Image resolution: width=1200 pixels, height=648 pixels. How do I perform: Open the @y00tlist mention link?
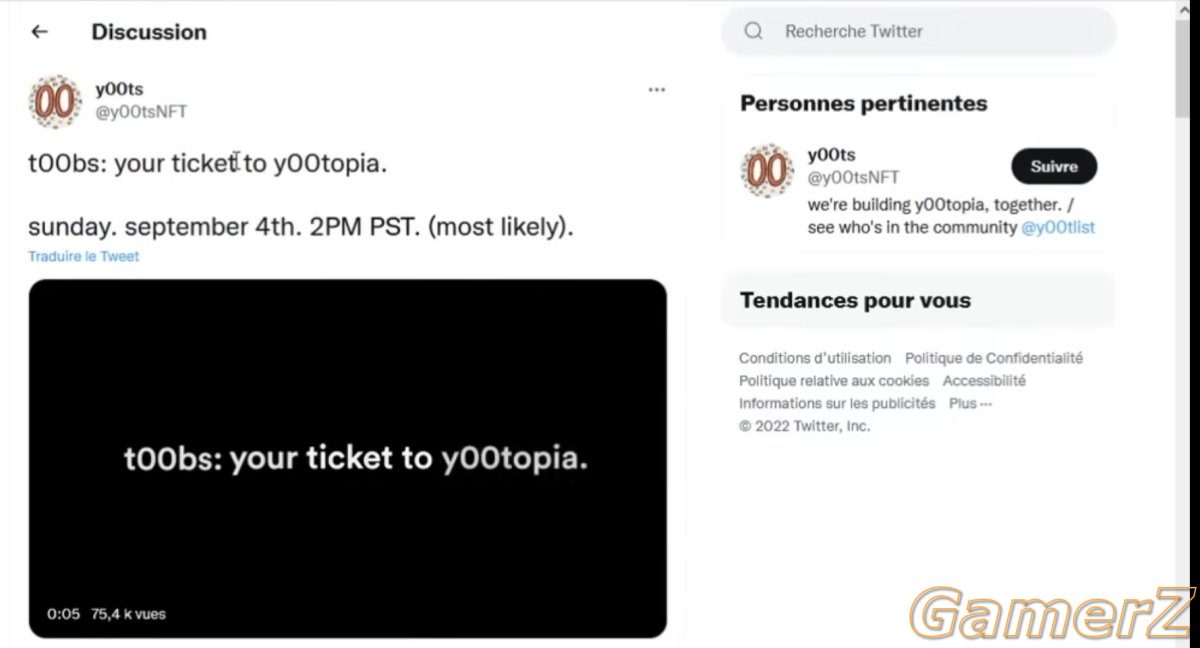click(x=1058, y=227)
